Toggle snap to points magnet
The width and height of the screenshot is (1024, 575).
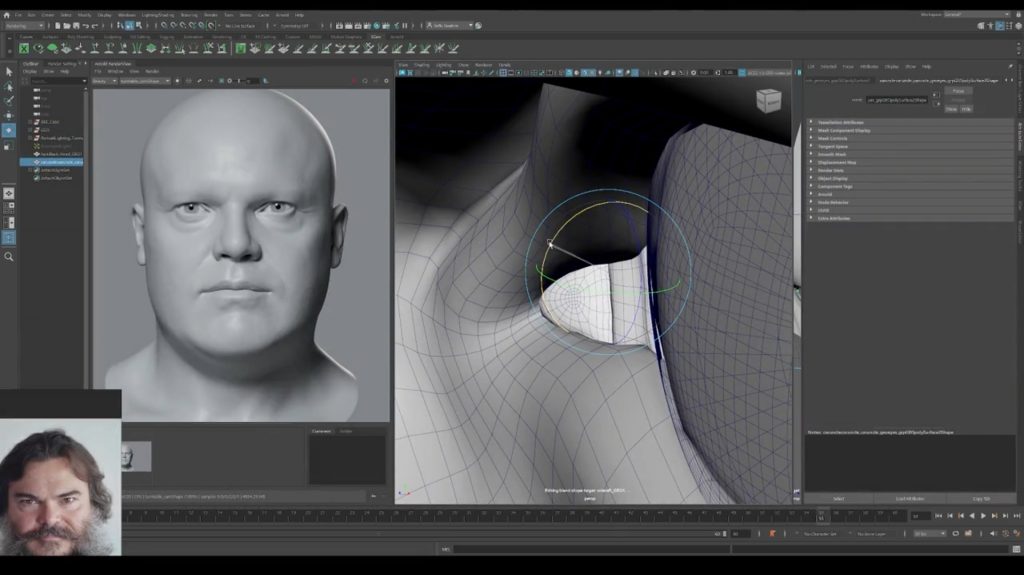182,25
